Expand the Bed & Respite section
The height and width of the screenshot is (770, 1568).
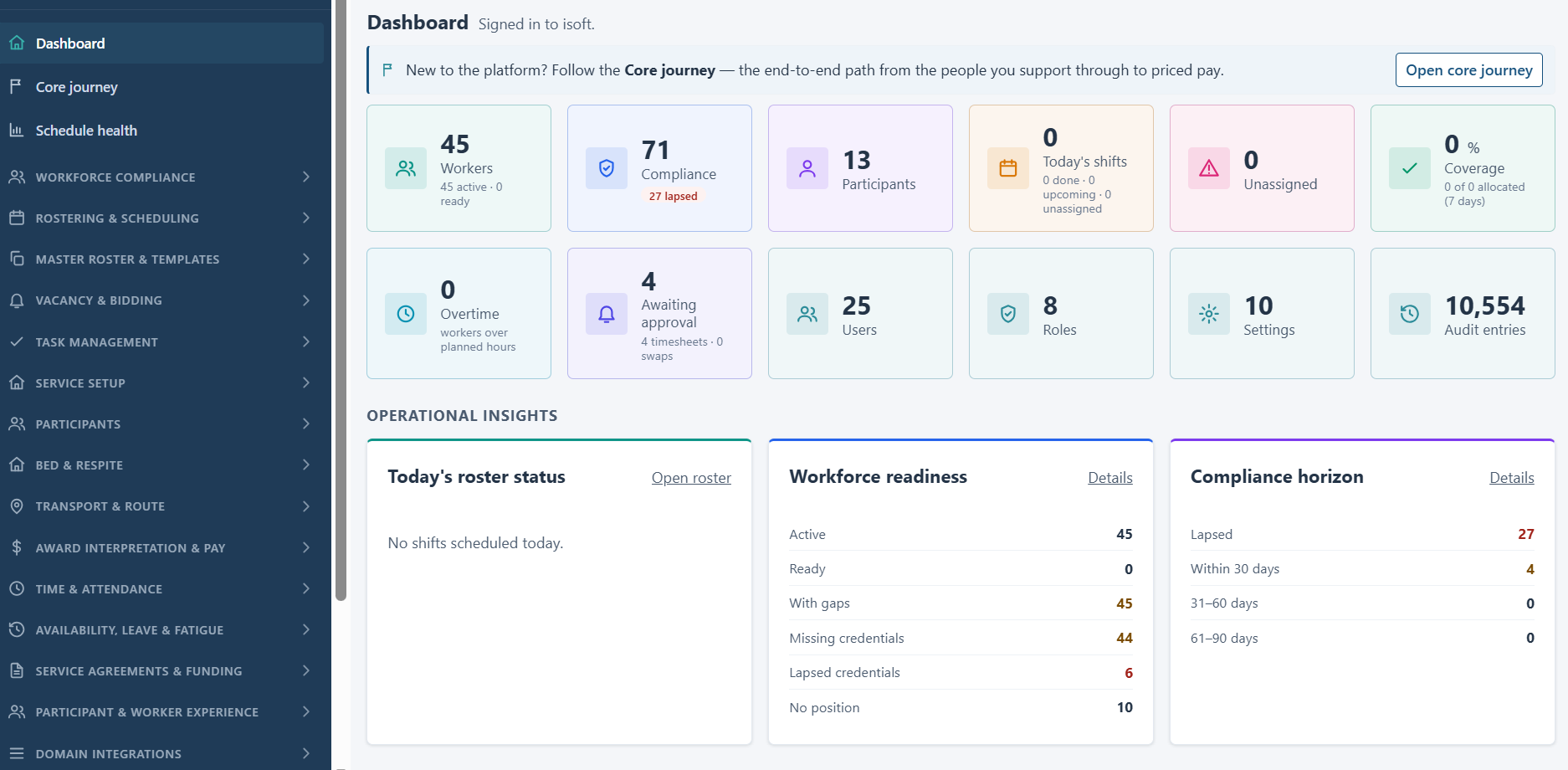(x=161, y=465)
